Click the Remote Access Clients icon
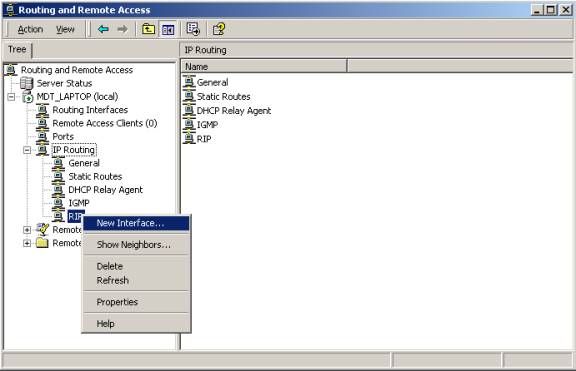The height and width of the screenshot is (371, 576). pos(42,123)
